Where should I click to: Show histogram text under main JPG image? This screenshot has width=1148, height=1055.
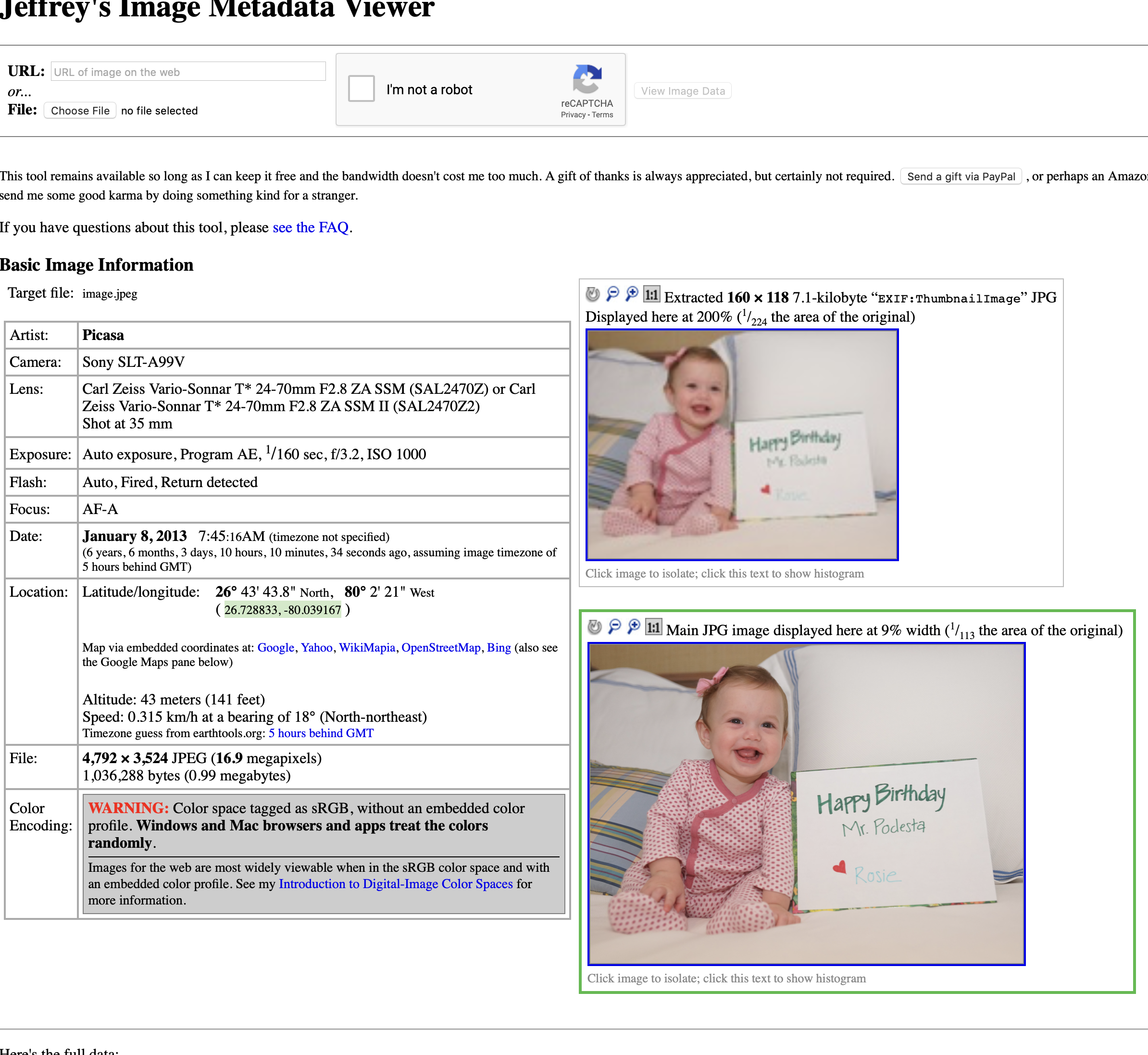(726, 978)
